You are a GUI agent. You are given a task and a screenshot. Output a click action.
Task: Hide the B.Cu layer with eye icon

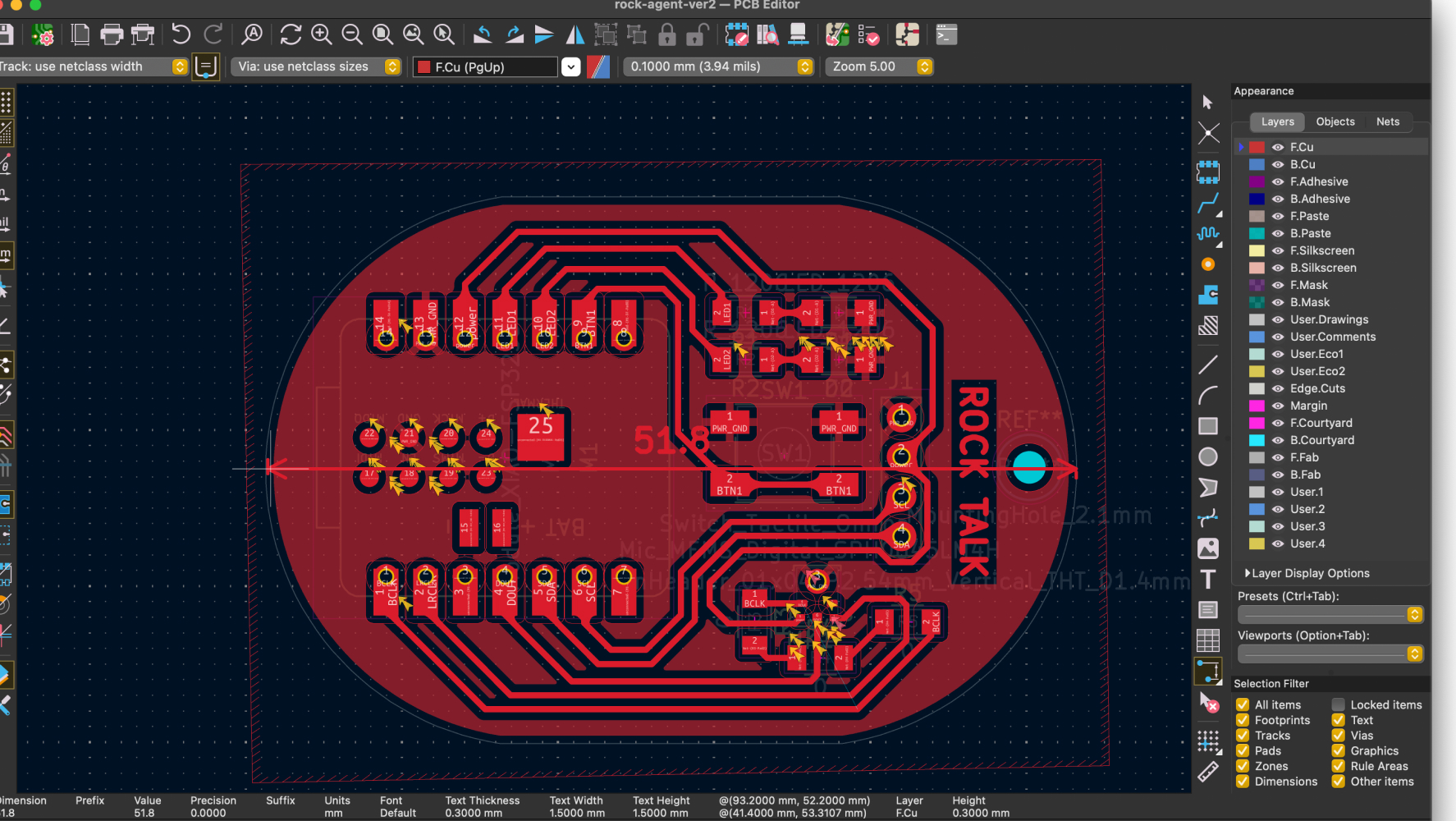pos(1278,164)
